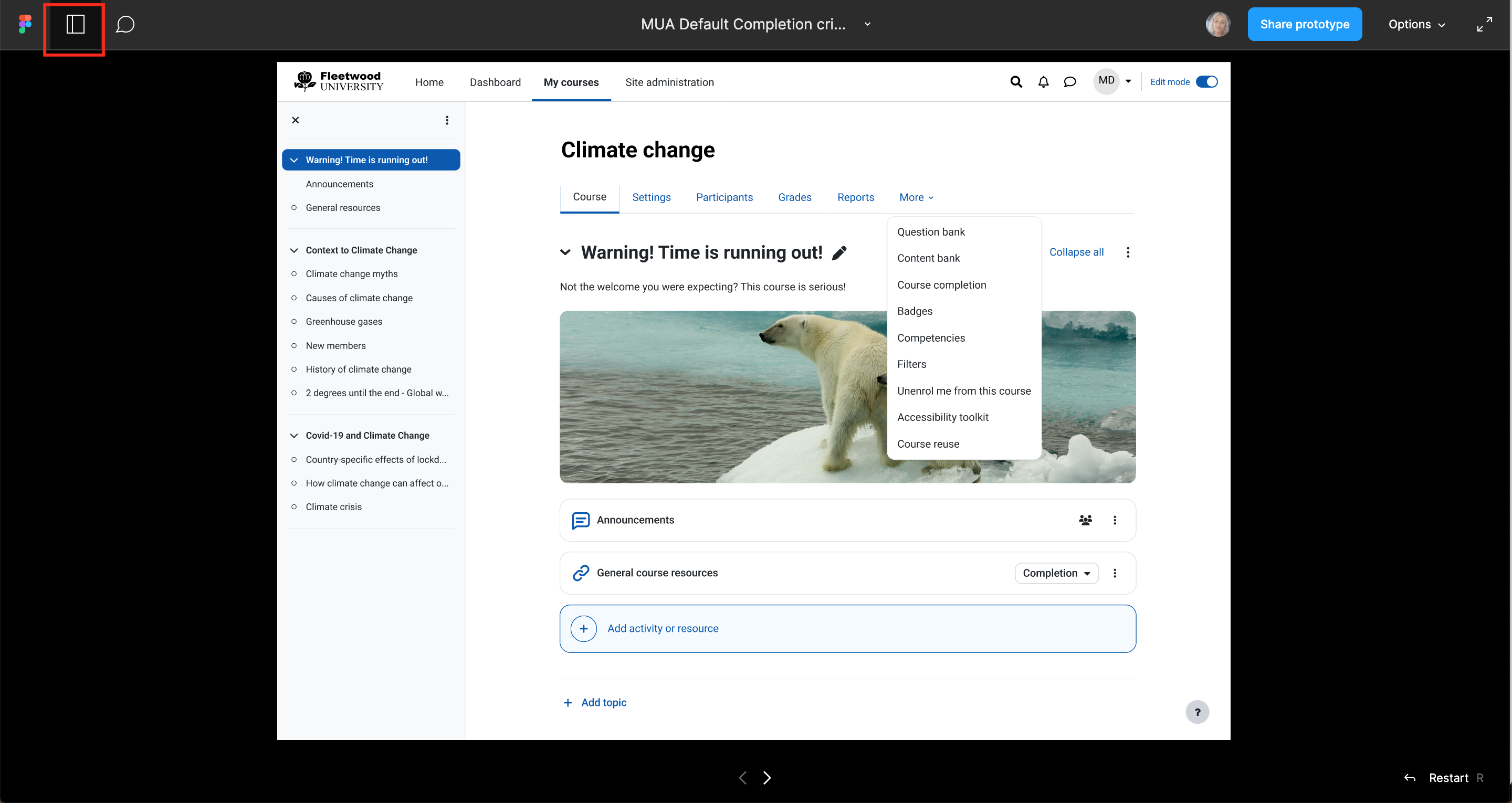
Task: Edit section title with the pencil icon
Action: pyautogui.click(x=839, y=252)
